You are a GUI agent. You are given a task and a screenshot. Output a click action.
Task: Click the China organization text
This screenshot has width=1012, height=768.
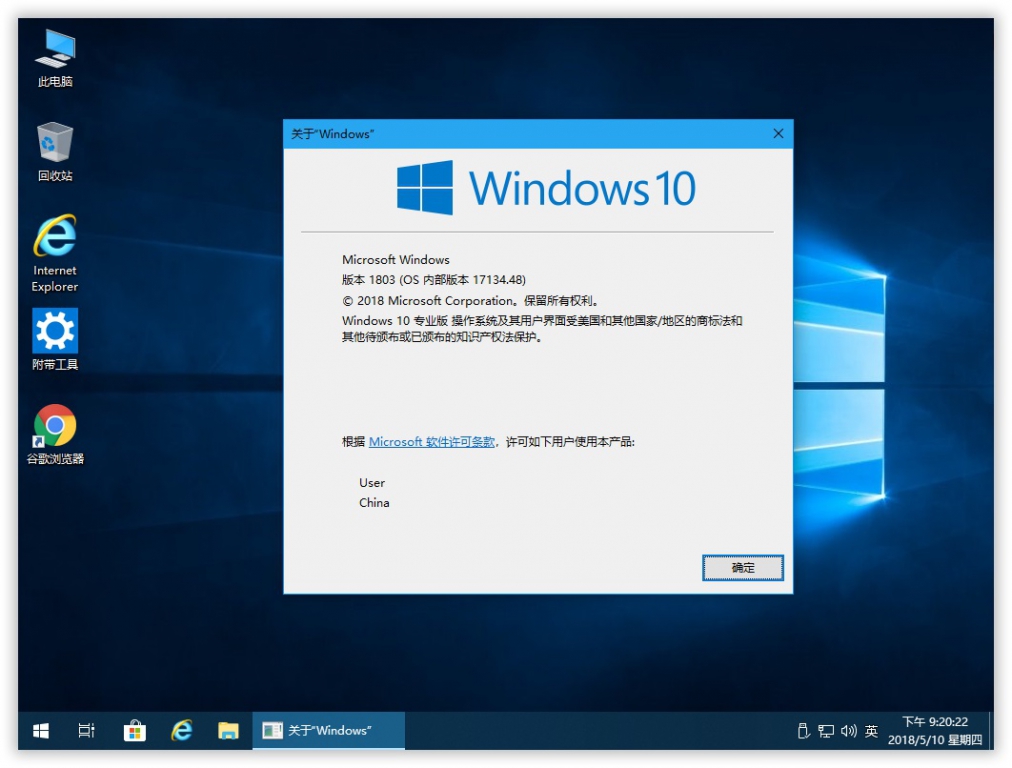(x=374, y=503)
